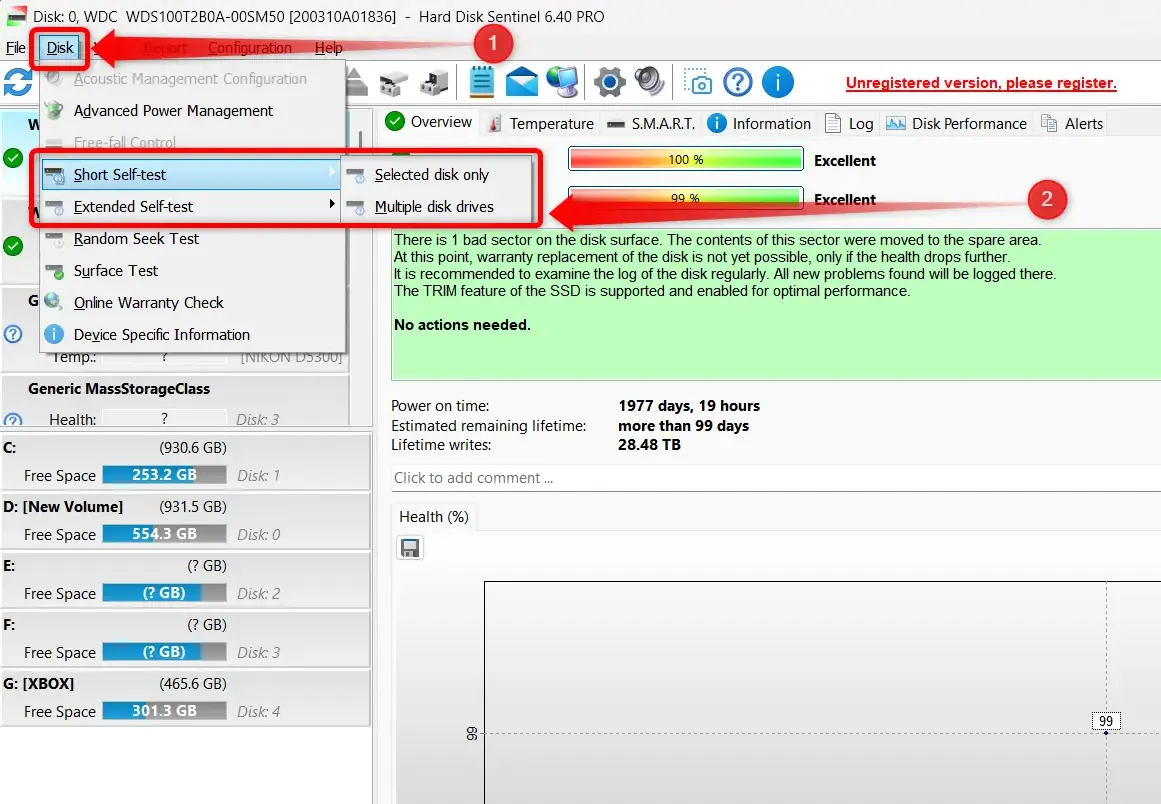Screen dimensions: 1161x804
Task: Click the speaker sound toolbar icon
Action: click(649, 81)
